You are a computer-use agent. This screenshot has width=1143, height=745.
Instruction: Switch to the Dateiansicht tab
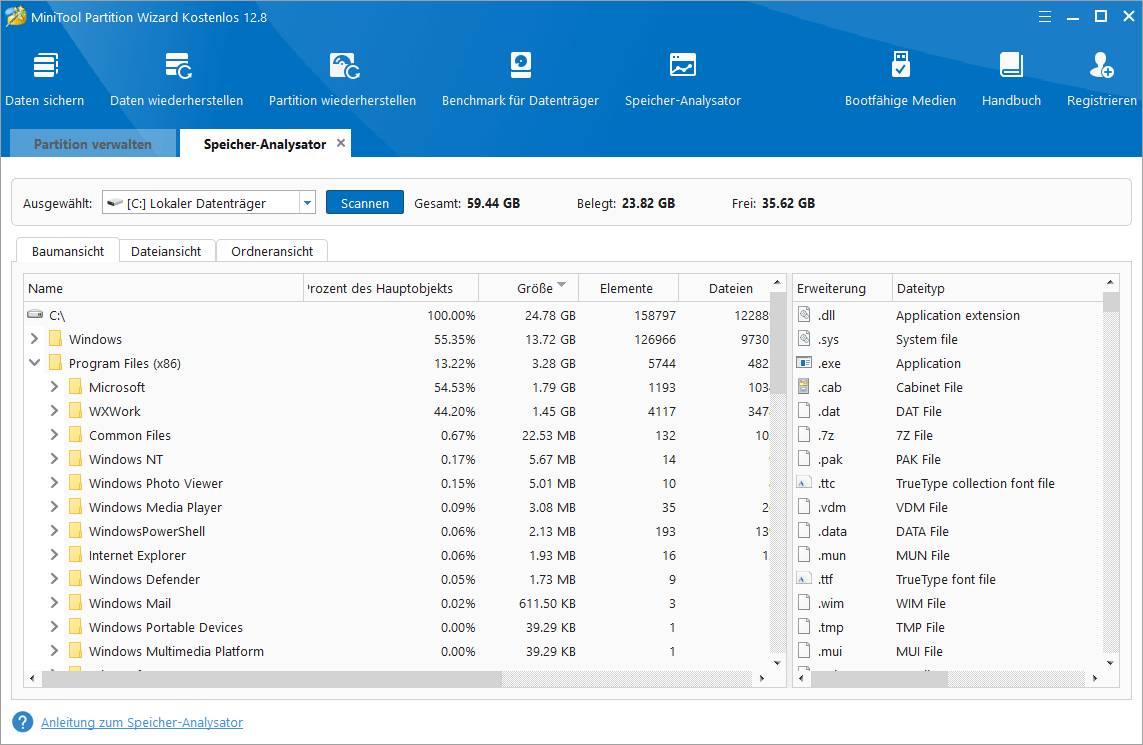click(x=166, y=251)
